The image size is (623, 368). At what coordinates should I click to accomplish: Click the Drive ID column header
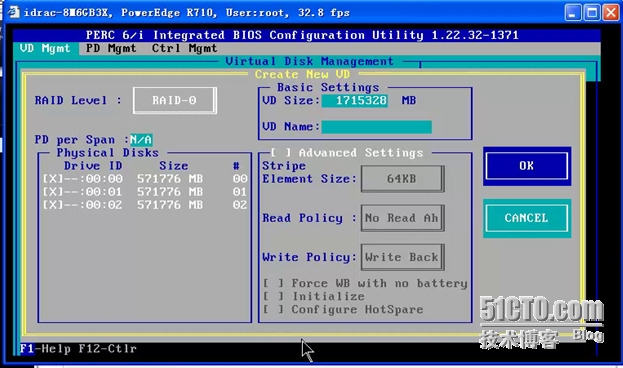pyautogui.click(x=93, y=166)
